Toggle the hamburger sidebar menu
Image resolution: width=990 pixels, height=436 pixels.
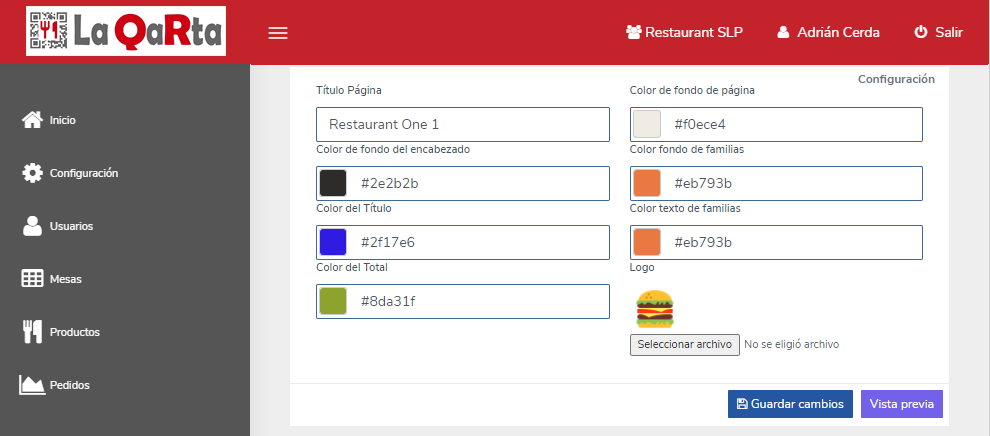[278, 33]
